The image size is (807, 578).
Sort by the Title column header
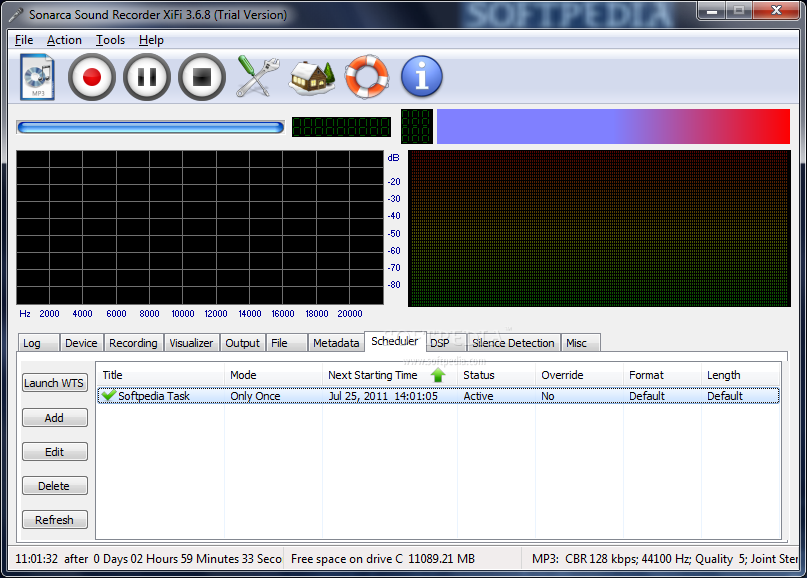click(x=161, y=375)
